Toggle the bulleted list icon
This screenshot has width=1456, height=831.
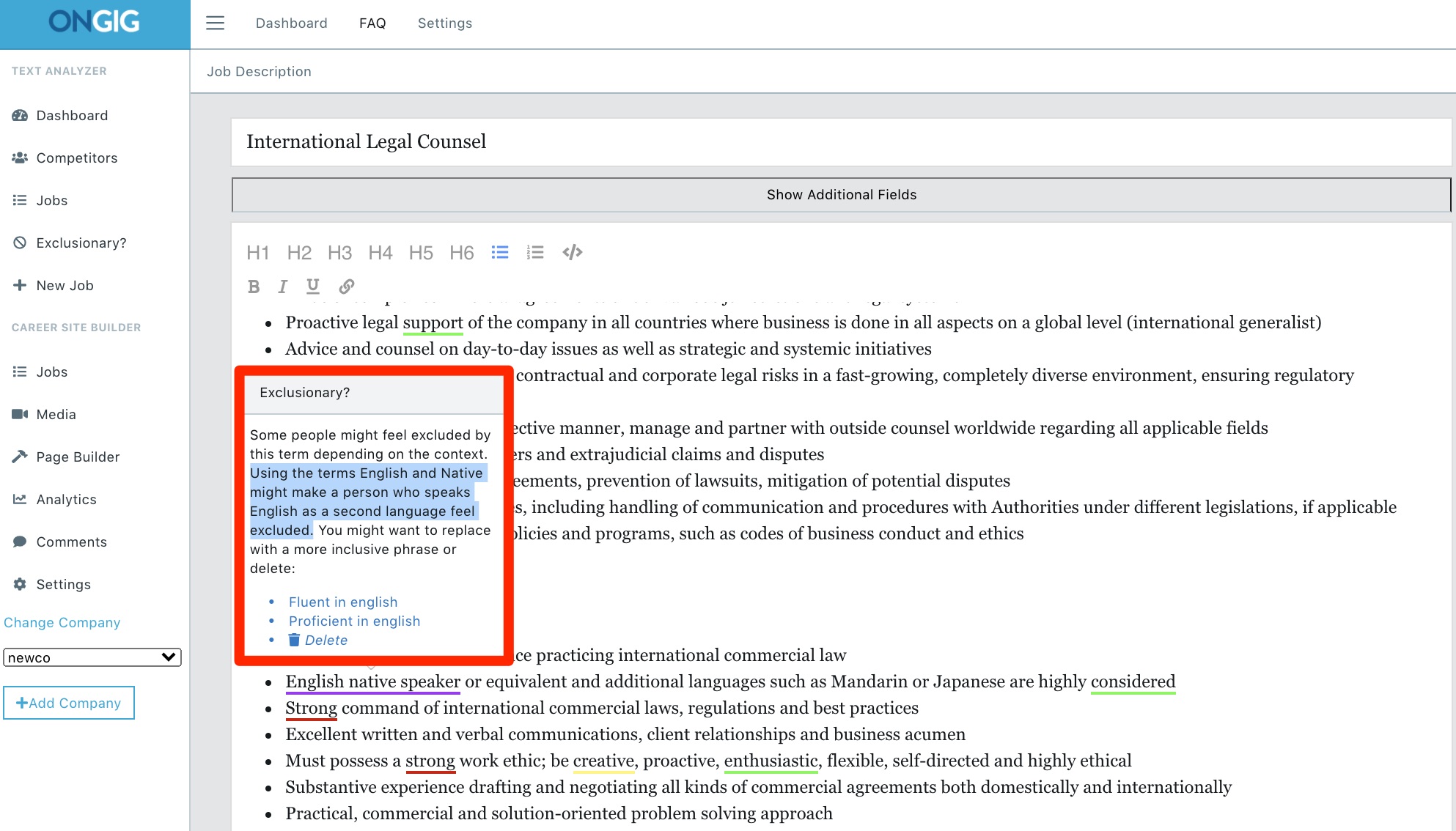coord(500,253)
